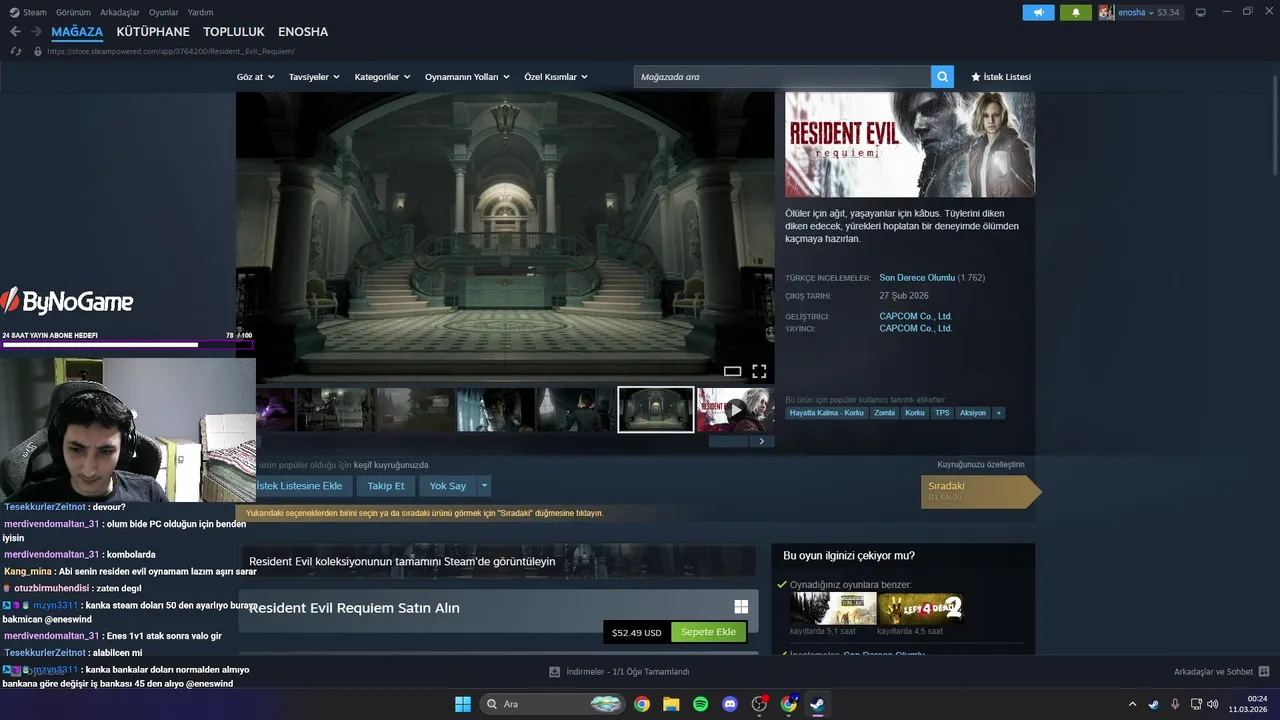Open the green notifications bell

coord(1076,12)
